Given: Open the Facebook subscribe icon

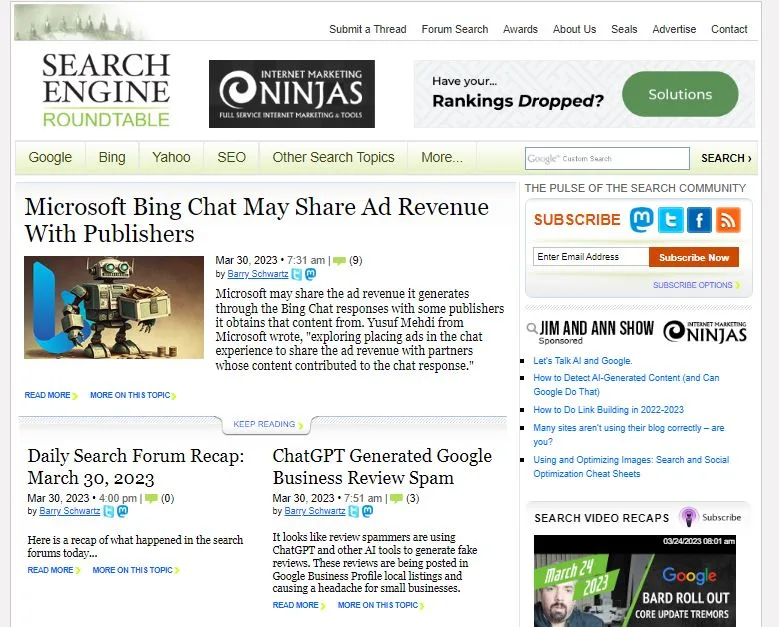Looking at the screenshot, I should (700, 220).
